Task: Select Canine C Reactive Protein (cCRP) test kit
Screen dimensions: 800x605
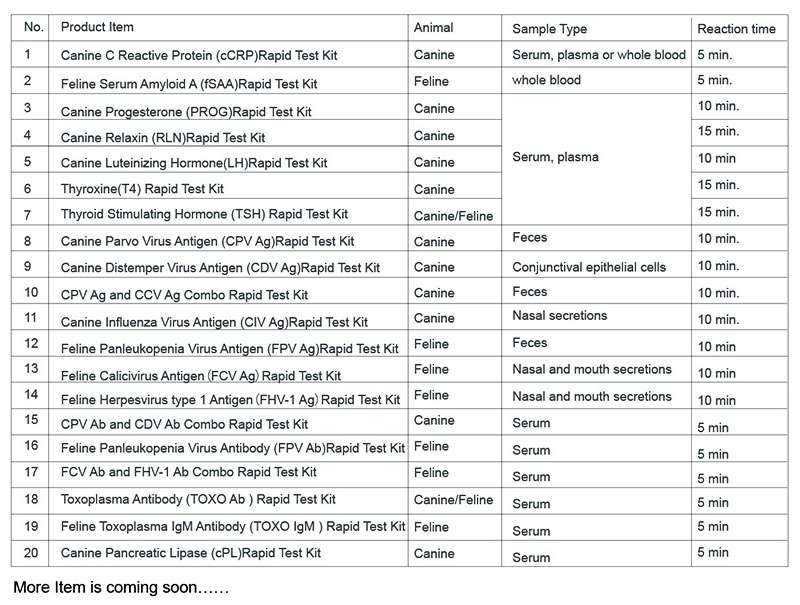Action: 191,56
